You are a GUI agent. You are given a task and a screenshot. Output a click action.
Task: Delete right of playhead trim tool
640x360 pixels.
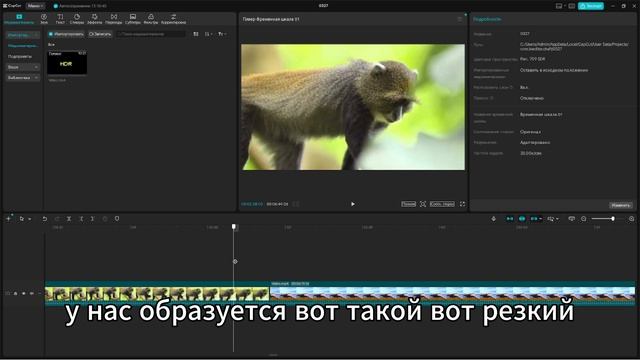[93, 219]
